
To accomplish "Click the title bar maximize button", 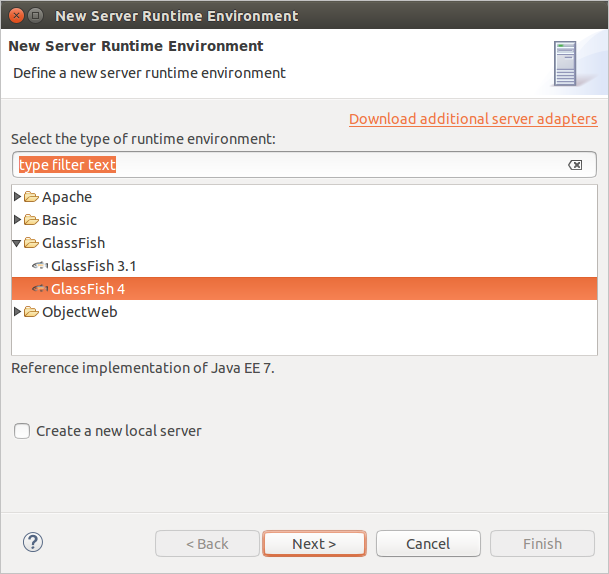I will pyautogui.click(x=36, y=16).
